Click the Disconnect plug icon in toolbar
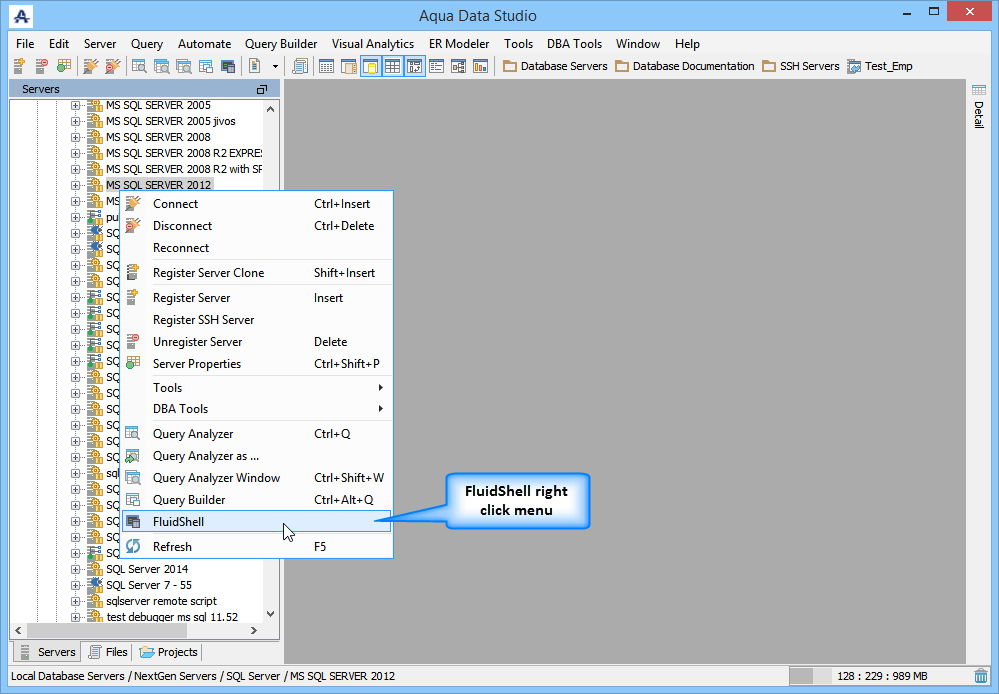This screenshot has height=694, width=999. click(113, 66)
